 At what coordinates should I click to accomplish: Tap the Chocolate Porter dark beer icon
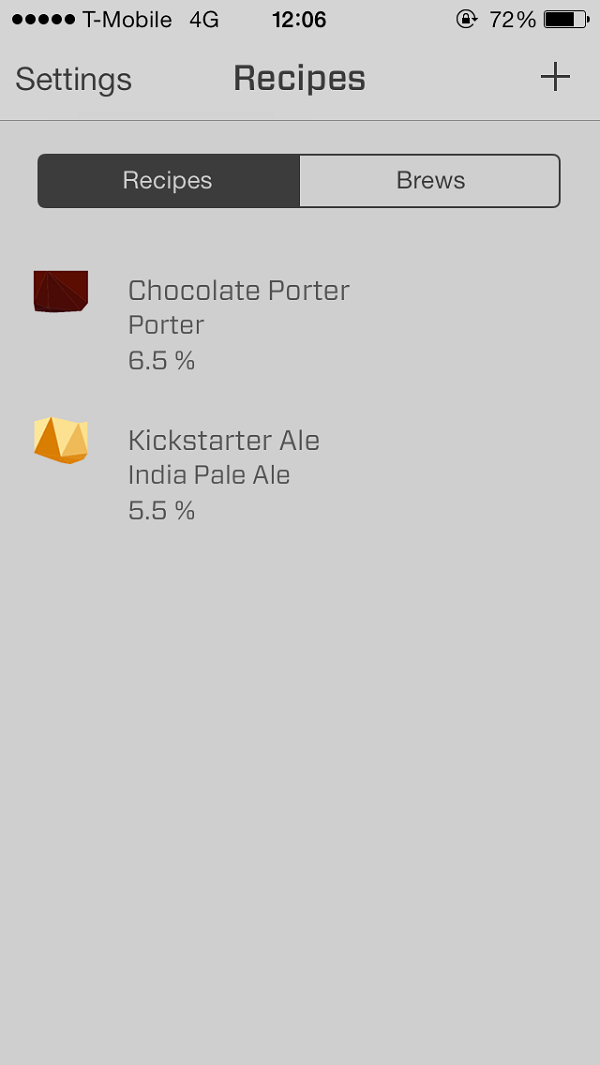point(61,291)
